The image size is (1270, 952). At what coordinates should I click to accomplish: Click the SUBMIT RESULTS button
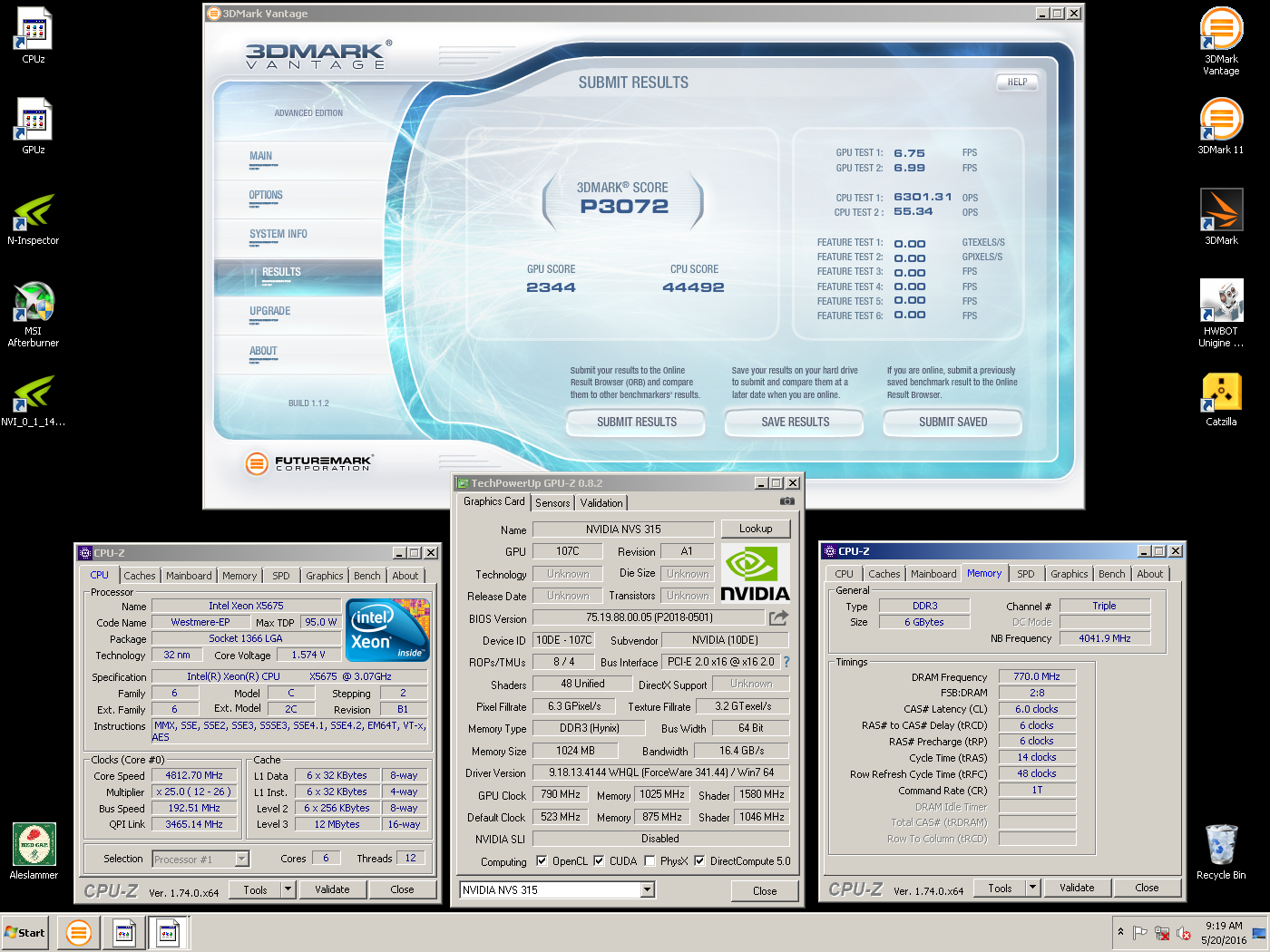coord(637,423)
